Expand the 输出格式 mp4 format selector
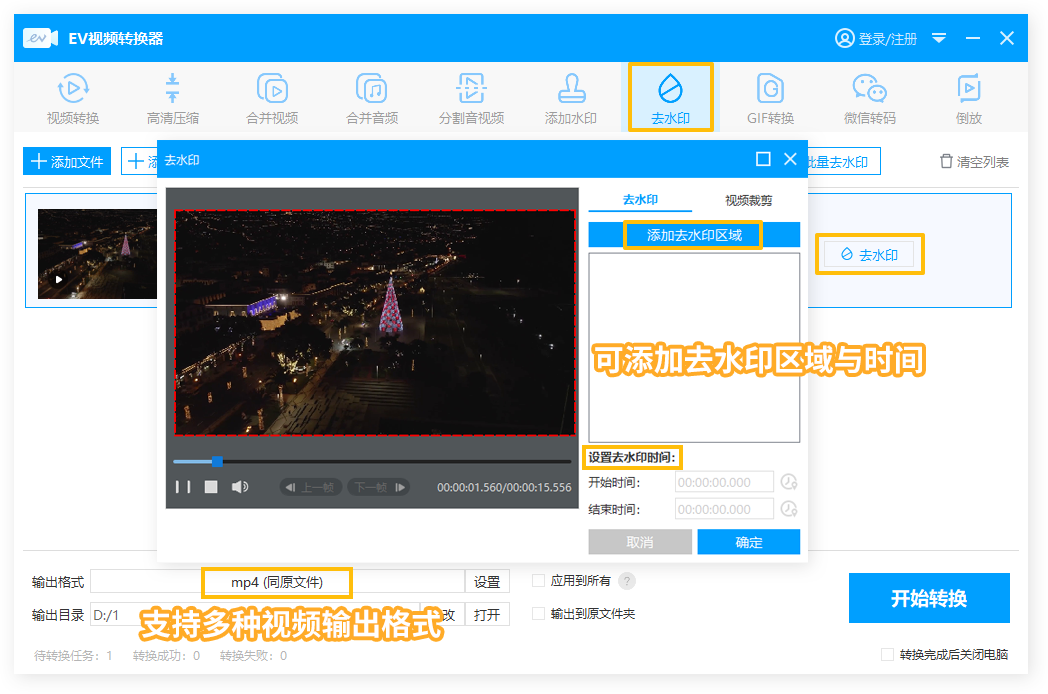Screen dimensions: 1048x694 point(277,582)
